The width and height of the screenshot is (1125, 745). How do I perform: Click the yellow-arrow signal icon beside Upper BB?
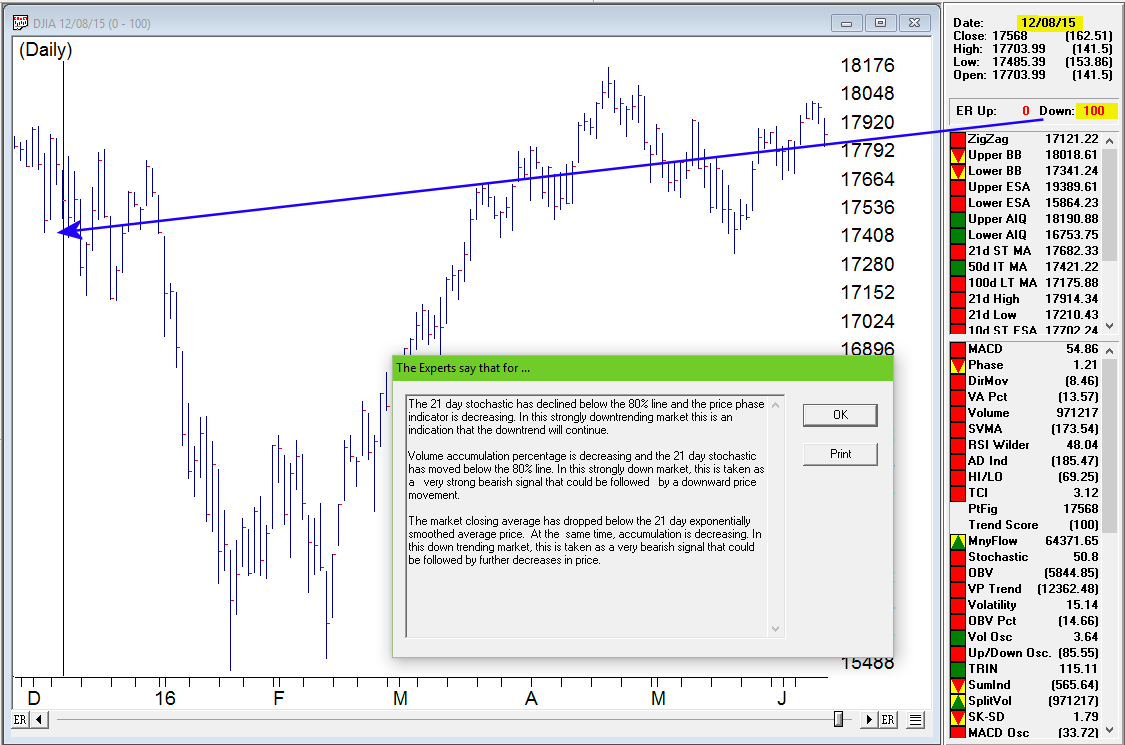click(x=957, y=155)
